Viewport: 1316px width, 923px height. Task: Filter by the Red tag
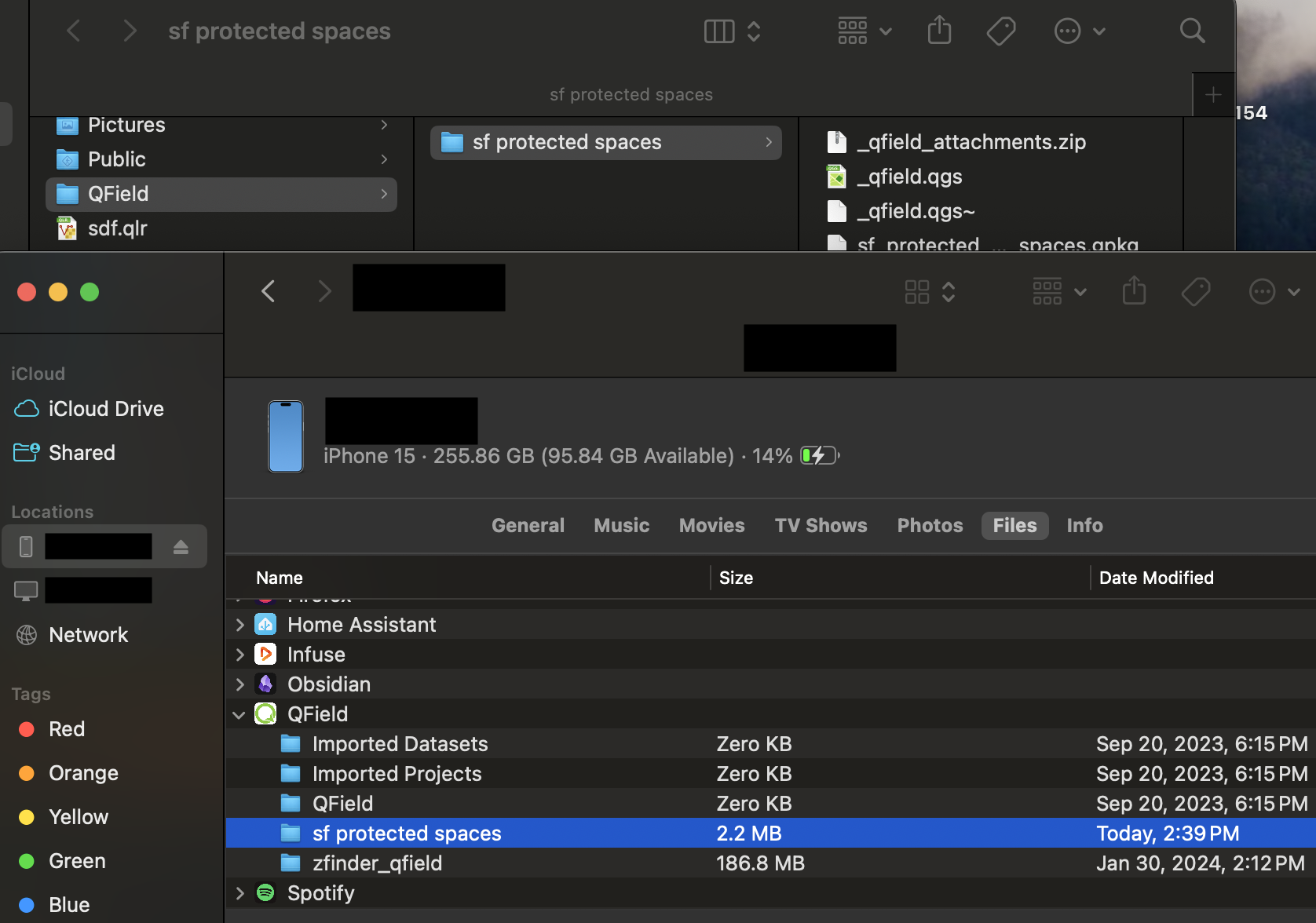(105, 729)
